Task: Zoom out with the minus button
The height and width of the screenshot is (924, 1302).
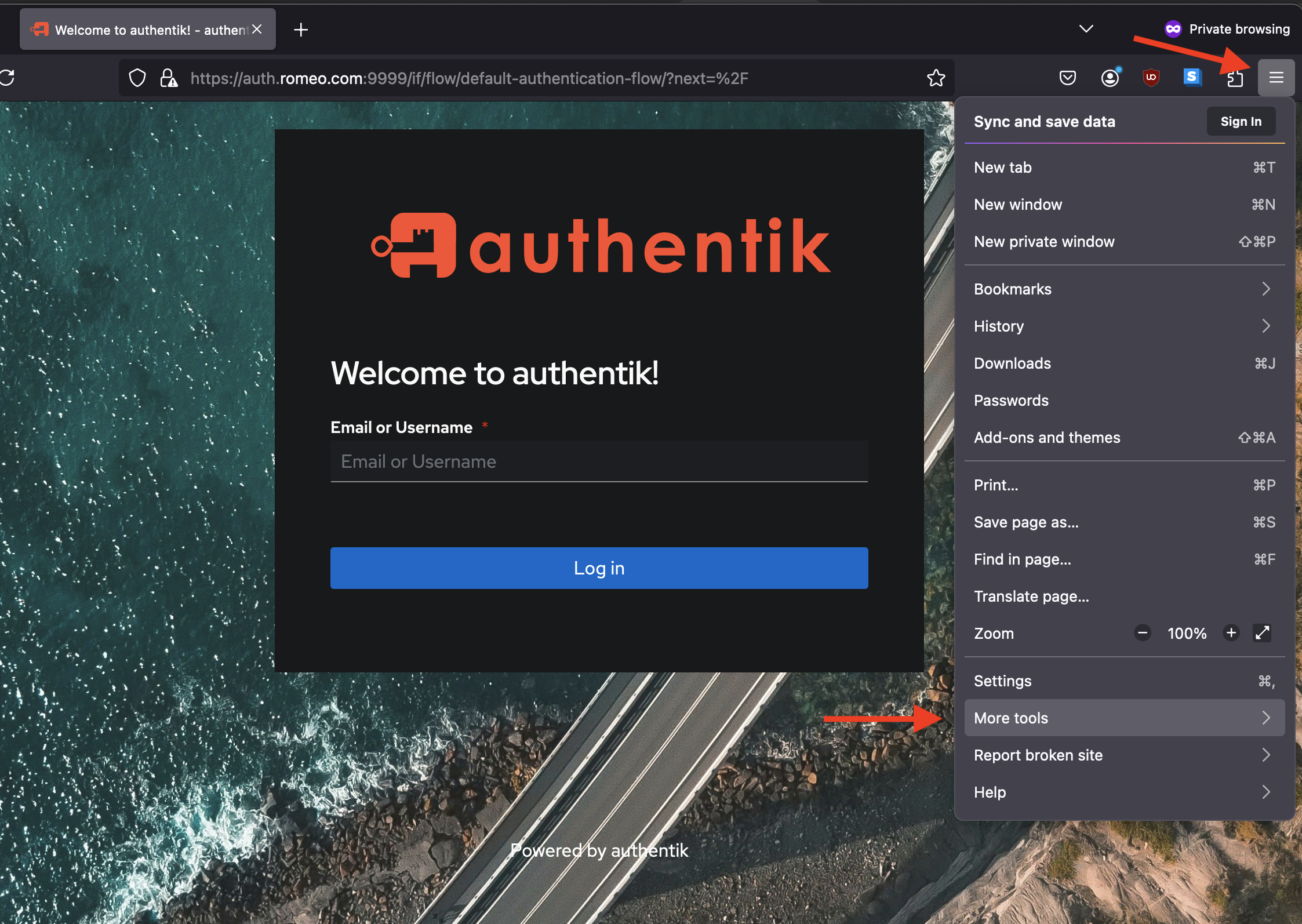Action: (x=1142, y=633)
